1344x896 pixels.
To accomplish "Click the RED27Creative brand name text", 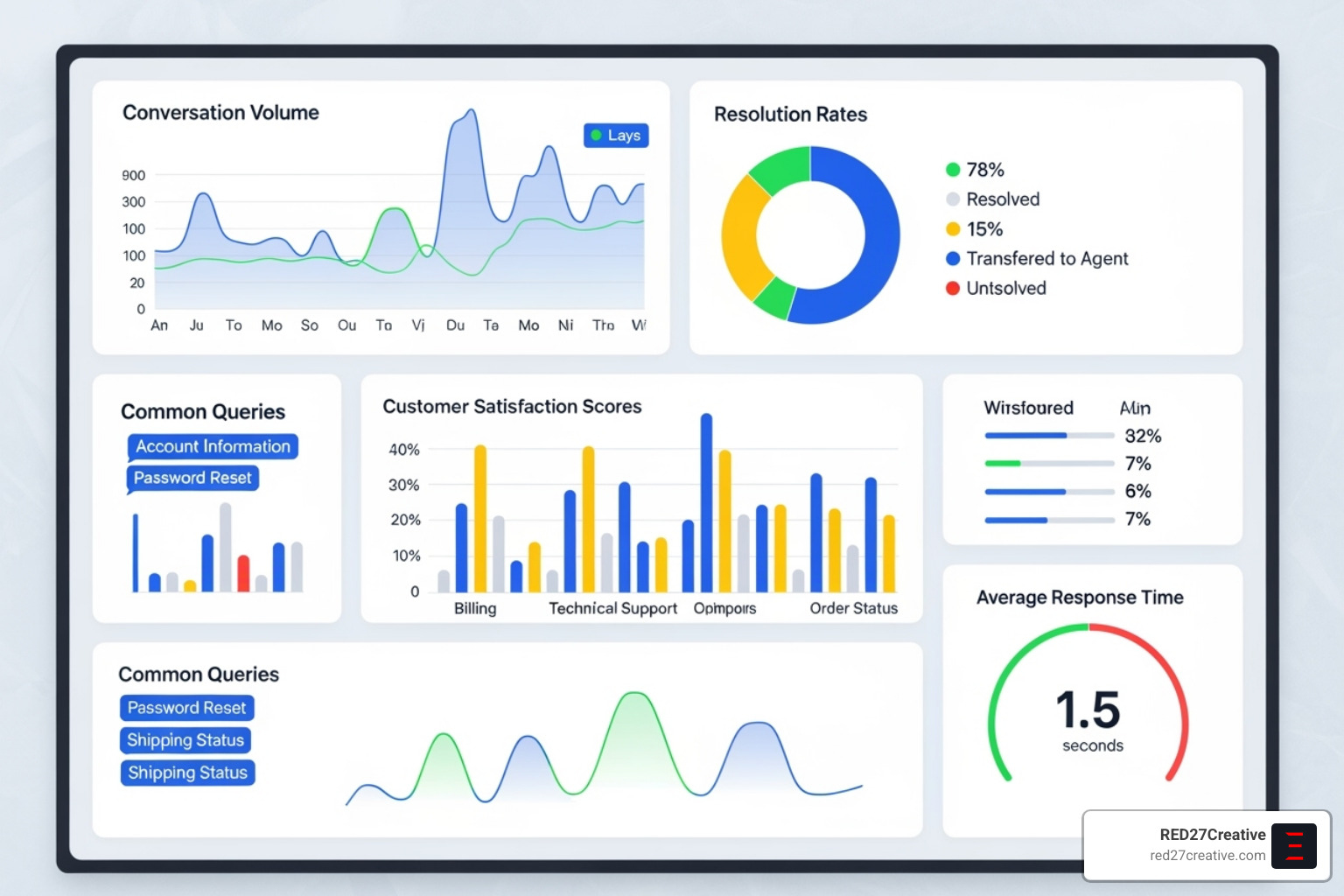I will [x=1213, y=835].
